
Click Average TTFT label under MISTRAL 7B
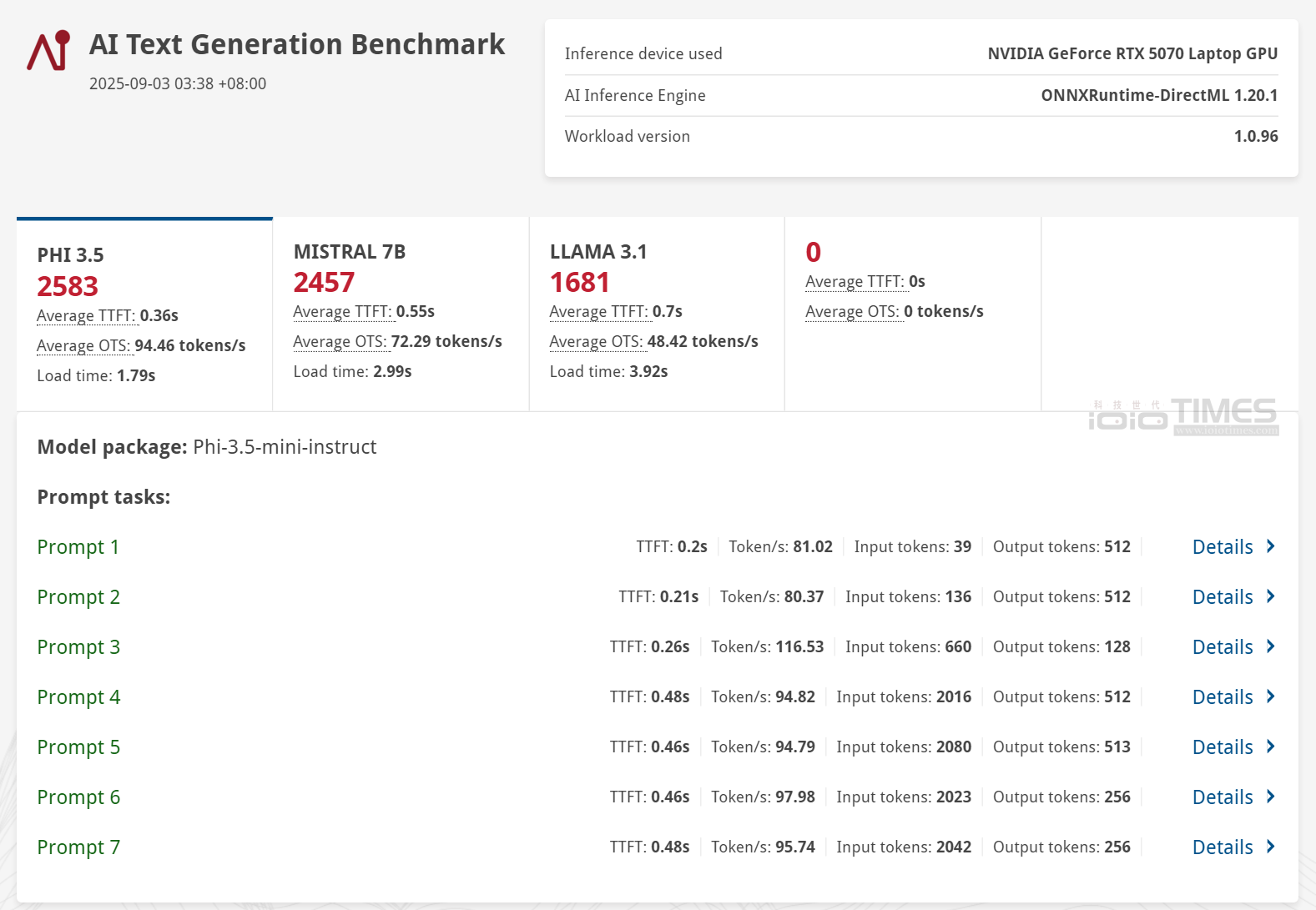coord(342,312)
